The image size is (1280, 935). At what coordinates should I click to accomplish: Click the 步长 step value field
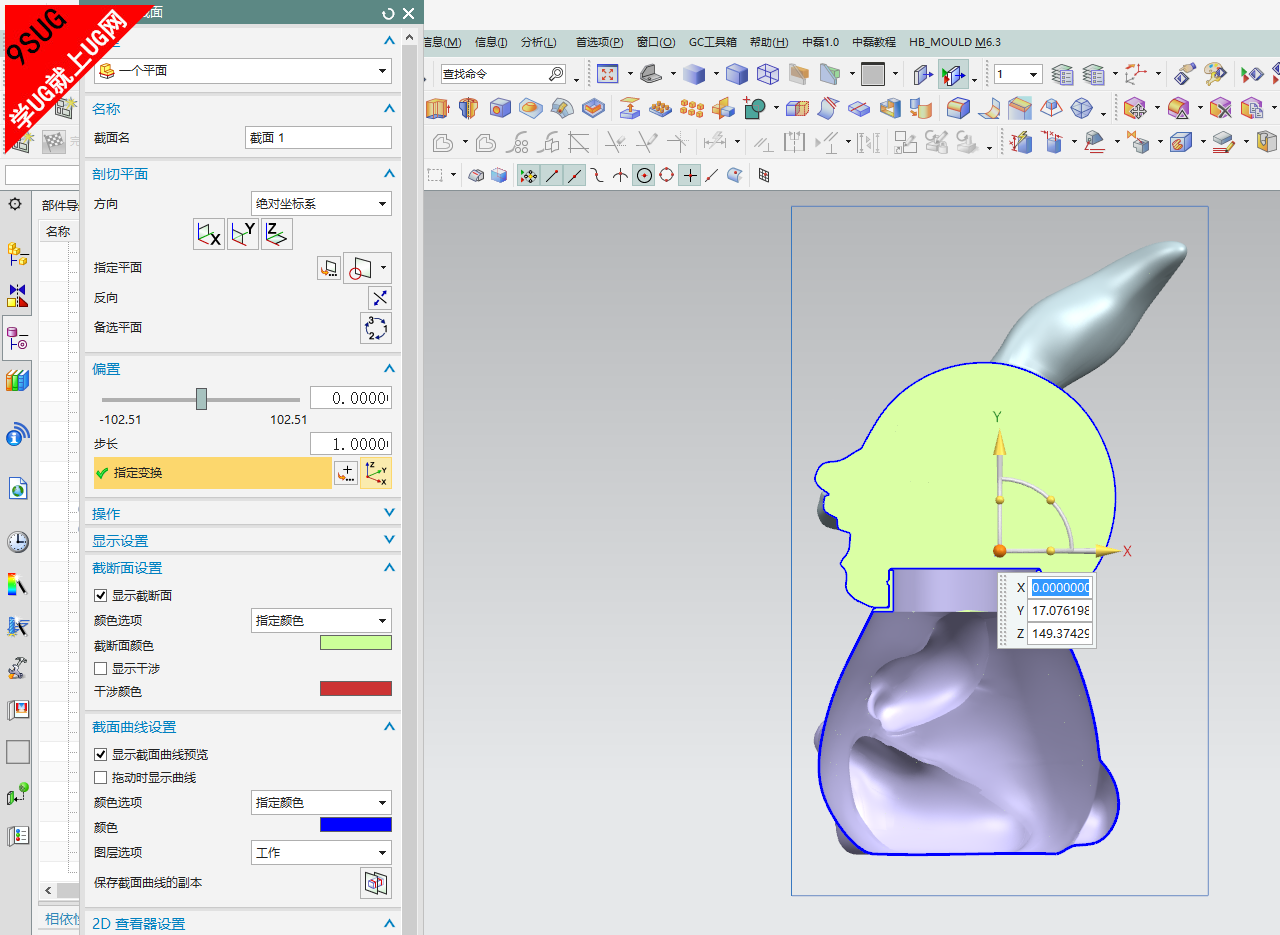[x=351, y=444]
